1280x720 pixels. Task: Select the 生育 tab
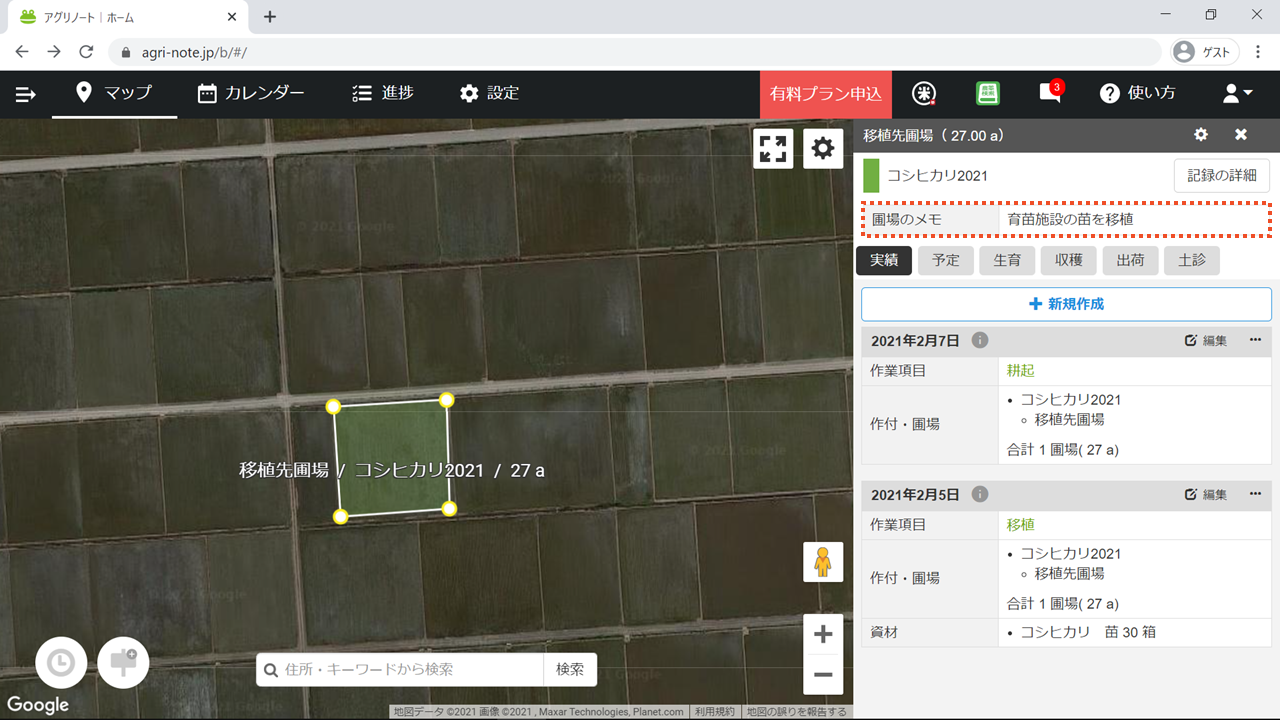(1007, 260)
